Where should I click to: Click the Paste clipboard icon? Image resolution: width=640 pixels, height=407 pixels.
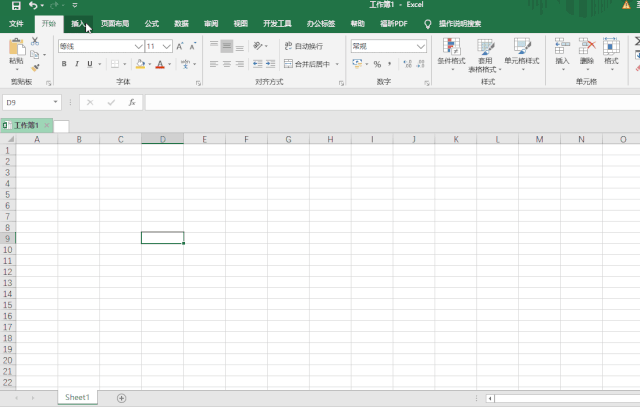pyautogui.click(x=16, y=47)
